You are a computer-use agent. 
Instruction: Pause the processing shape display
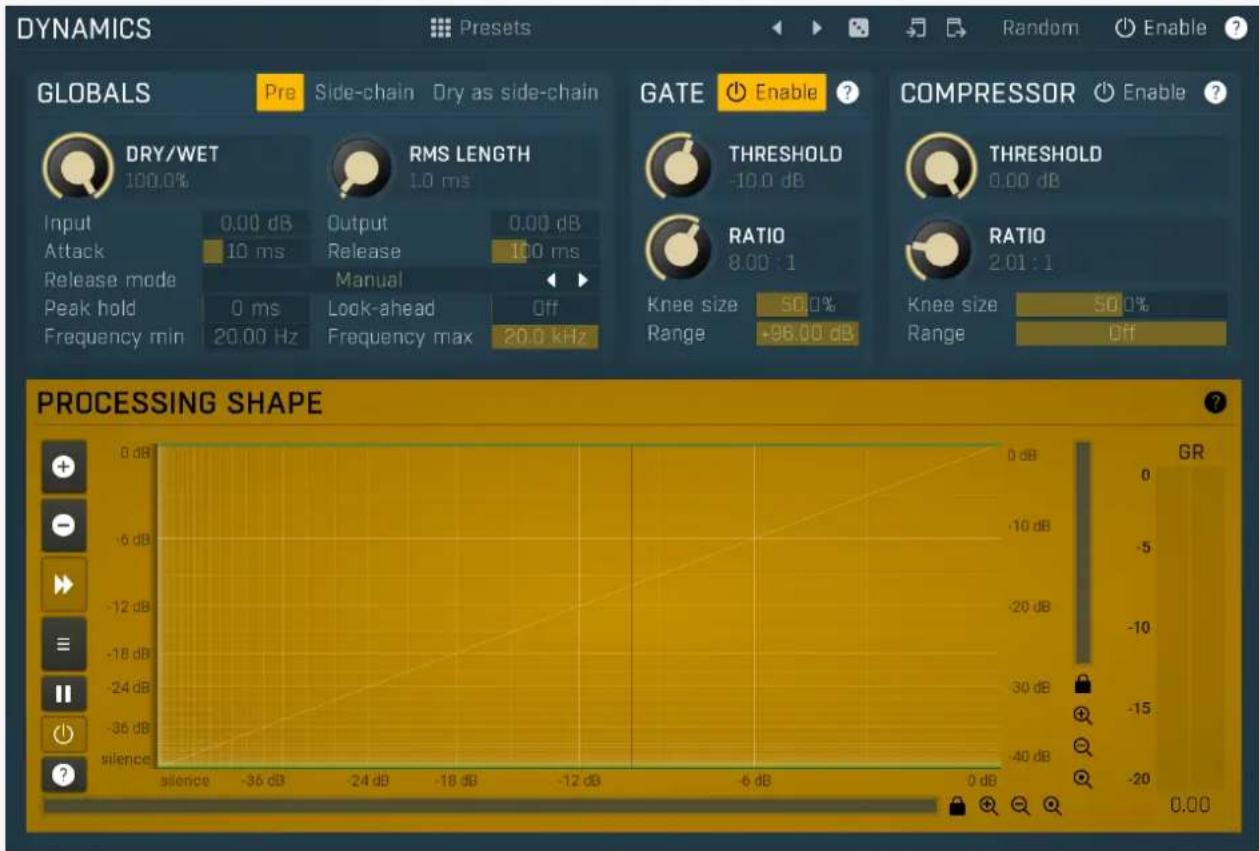(x=64, y=694)
